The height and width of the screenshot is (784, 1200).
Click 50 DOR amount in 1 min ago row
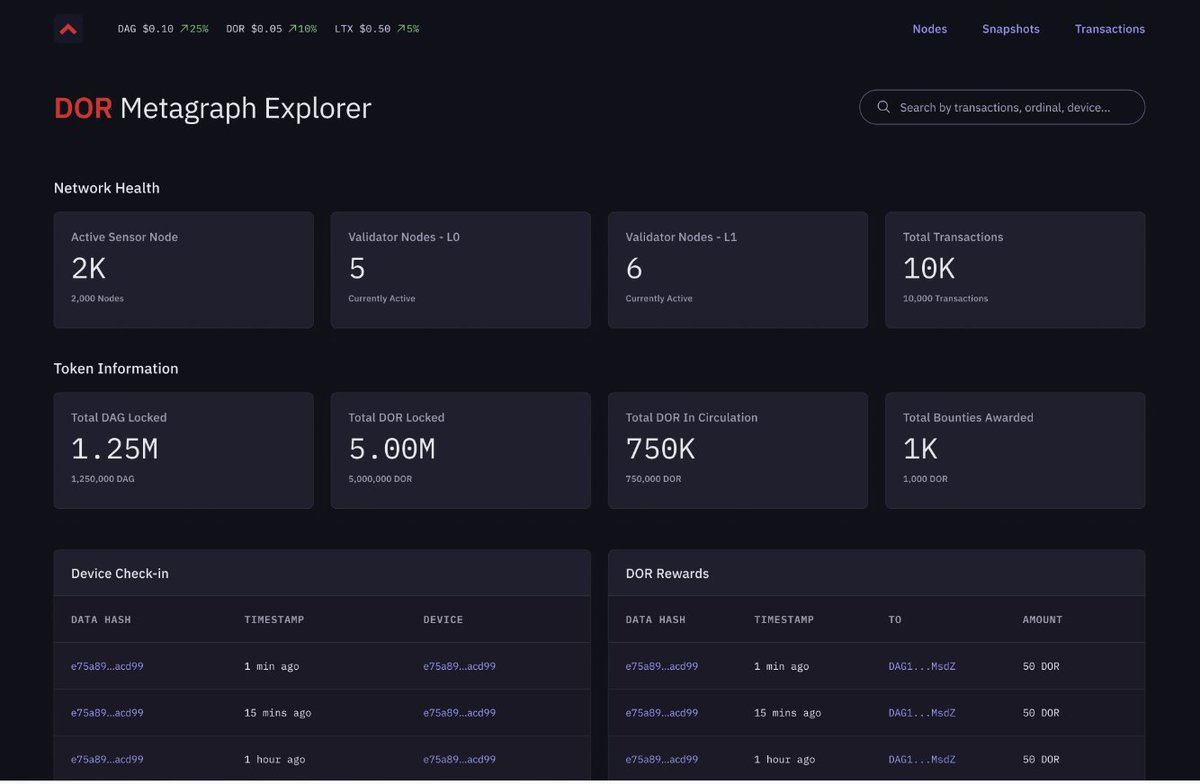coord(1041,666)
